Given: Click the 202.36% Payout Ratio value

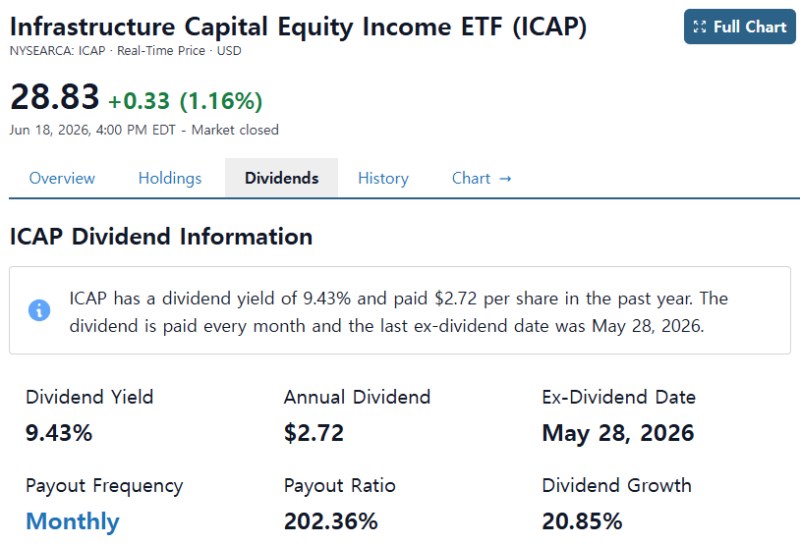Looking at the screenshot, I should (x=331, y=522).
